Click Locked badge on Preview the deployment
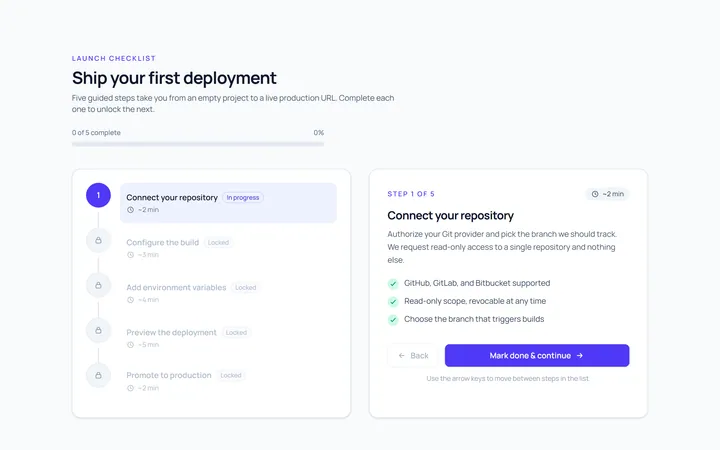Screen dimensions: 720x450 click(236, 332)
